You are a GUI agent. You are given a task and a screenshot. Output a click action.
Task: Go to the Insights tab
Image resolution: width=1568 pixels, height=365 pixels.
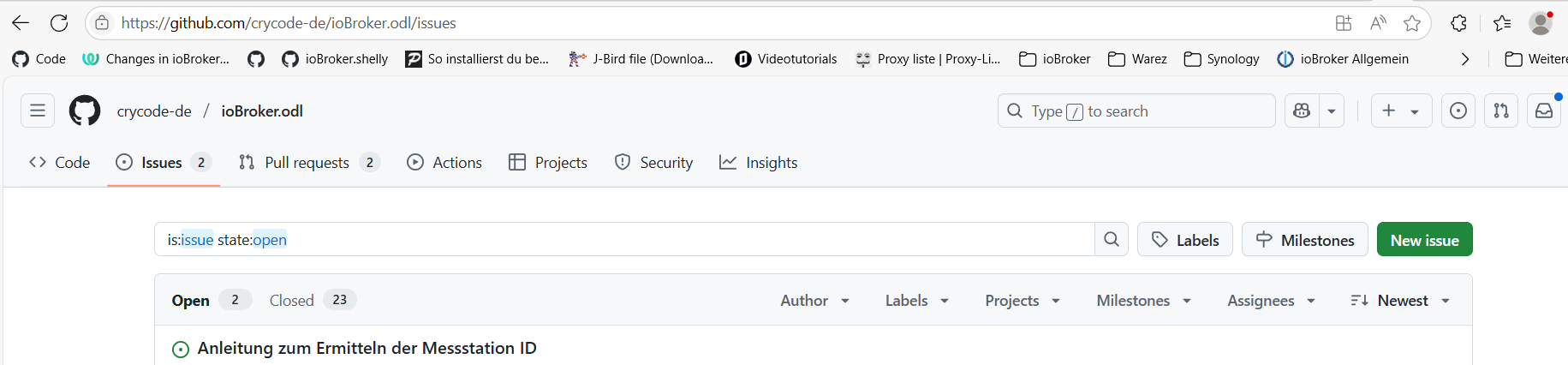759,163
